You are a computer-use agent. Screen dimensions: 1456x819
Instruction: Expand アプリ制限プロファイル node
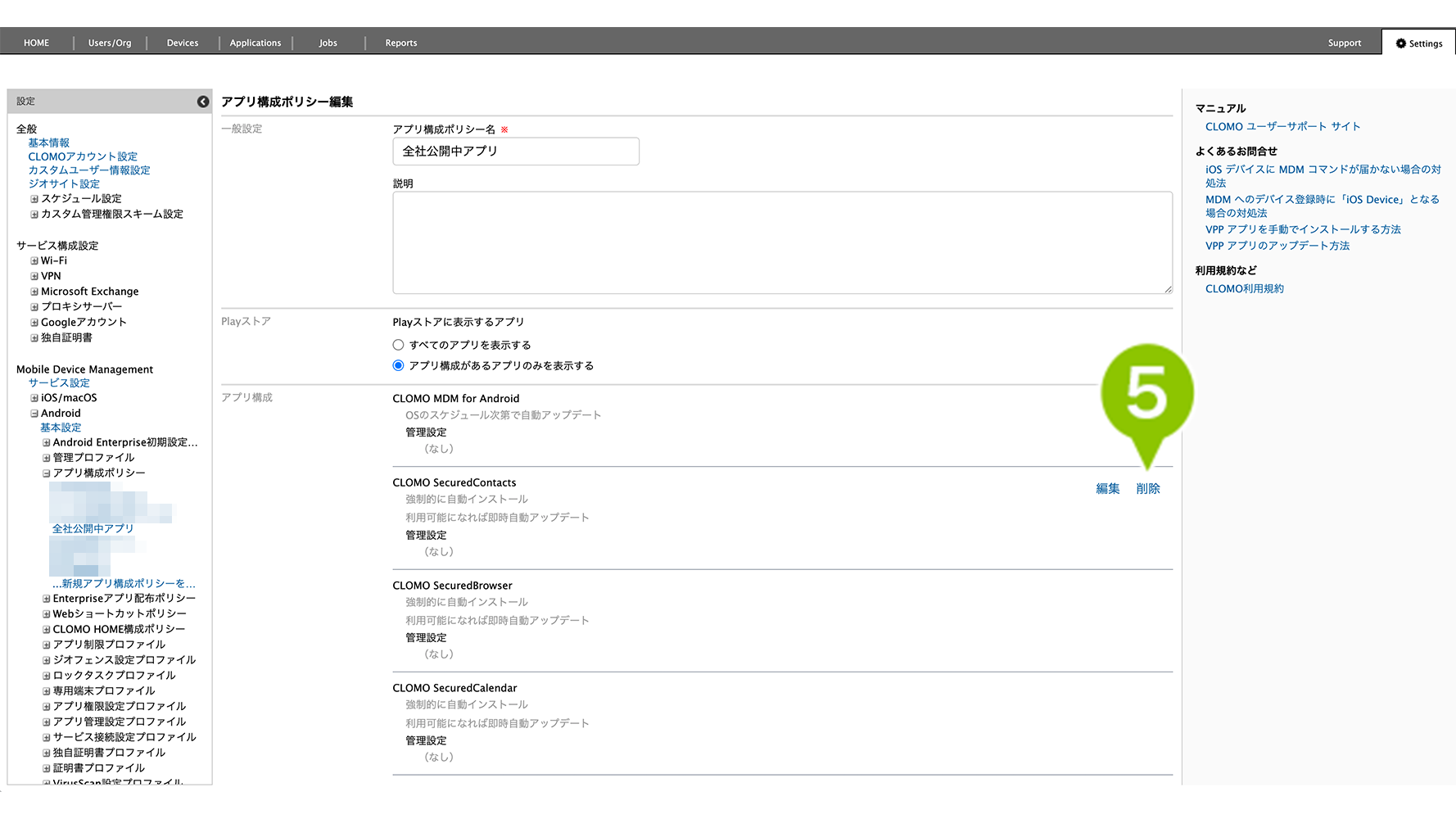point(47,645)
